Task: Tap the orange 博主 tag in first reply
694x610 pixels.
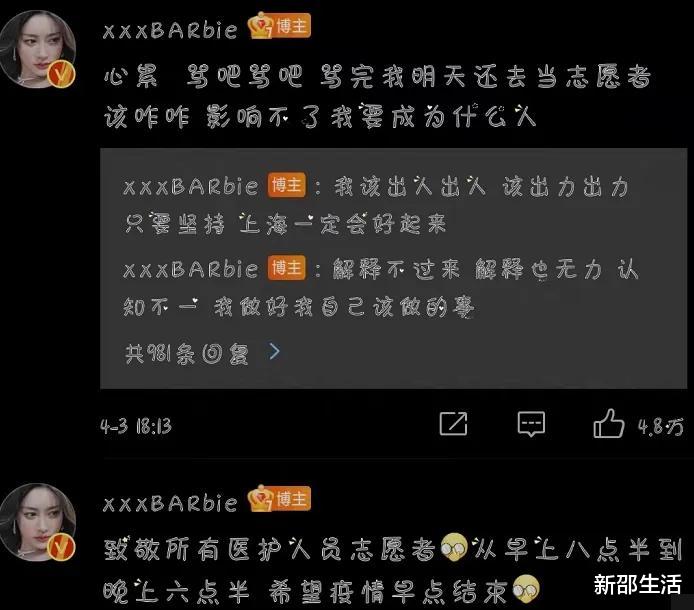Action: point(286,185)
